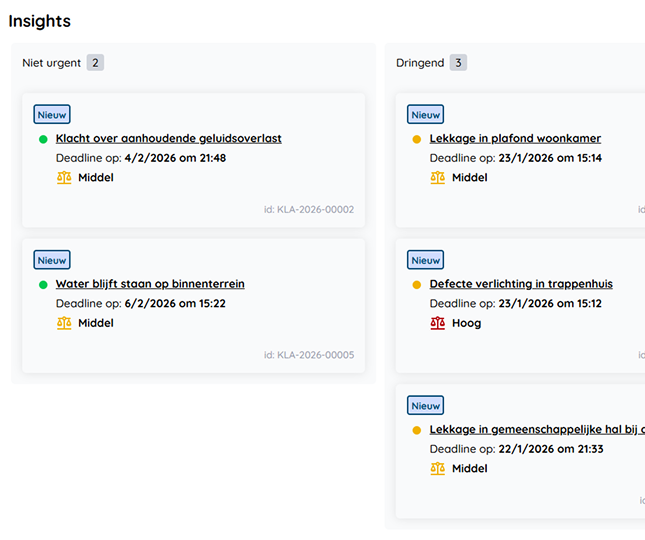Click green status dot for geluidsoverlast complaint
Screen dimensions: 645x540
43,139
